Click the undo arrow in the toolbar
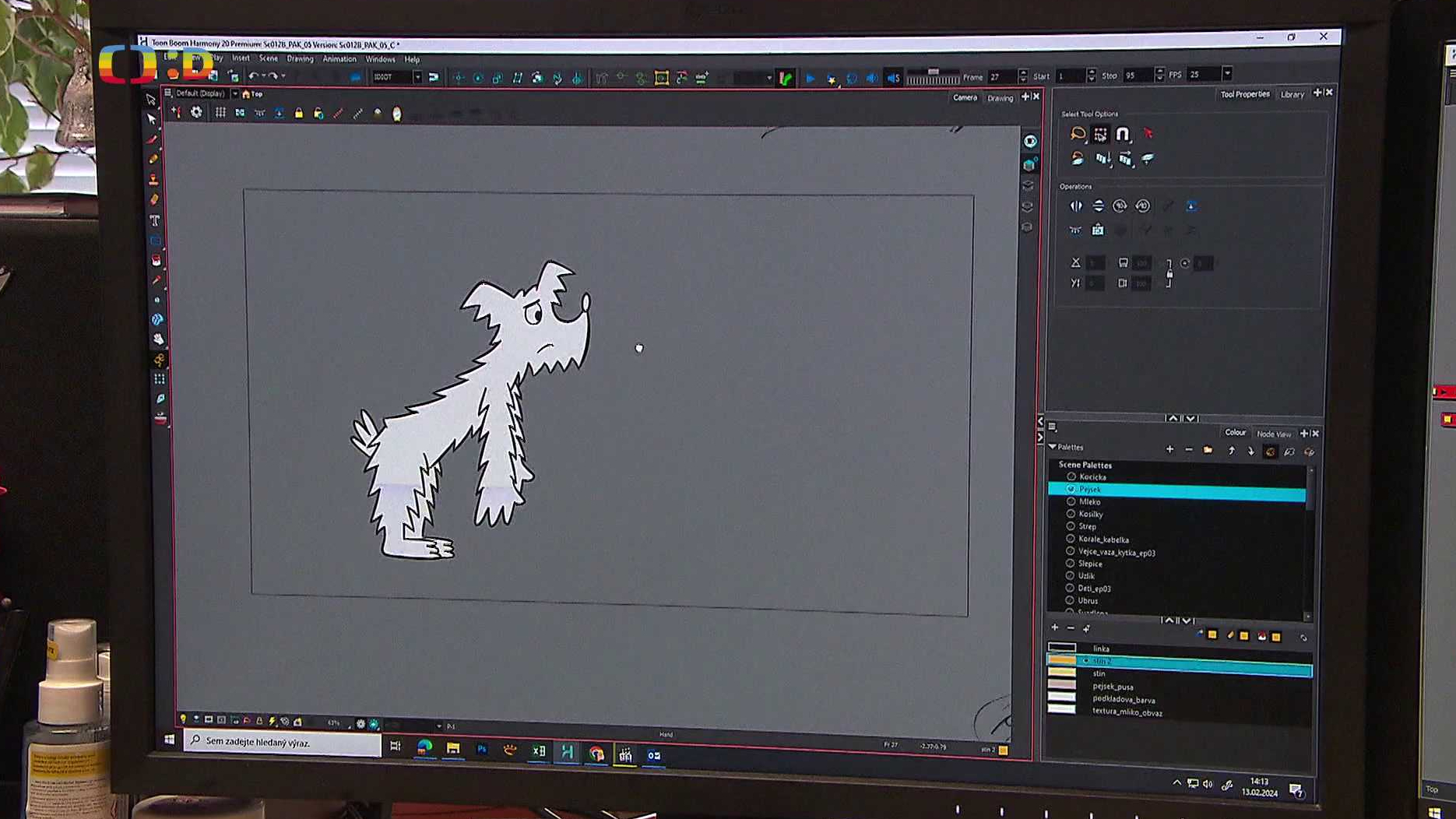Viewport: 1456px width, 819px height. [x=253, y=76]
